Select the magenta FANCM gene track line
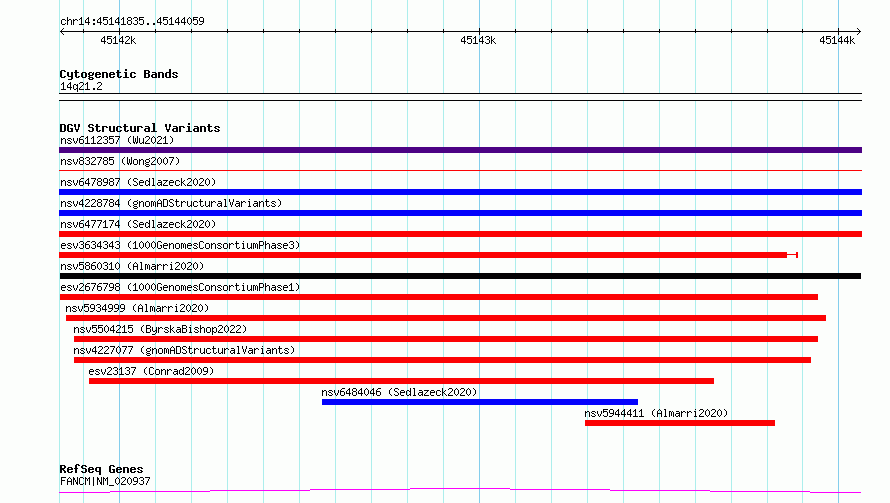The image size is (890, 503). tap(460, 491)
